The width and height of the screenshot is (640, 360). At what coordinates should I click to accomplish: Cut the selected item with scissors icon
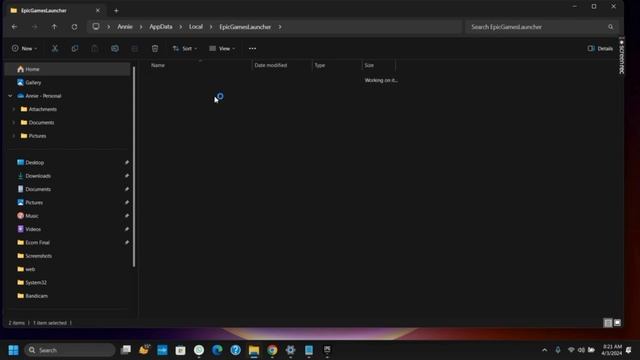(55, 49)
